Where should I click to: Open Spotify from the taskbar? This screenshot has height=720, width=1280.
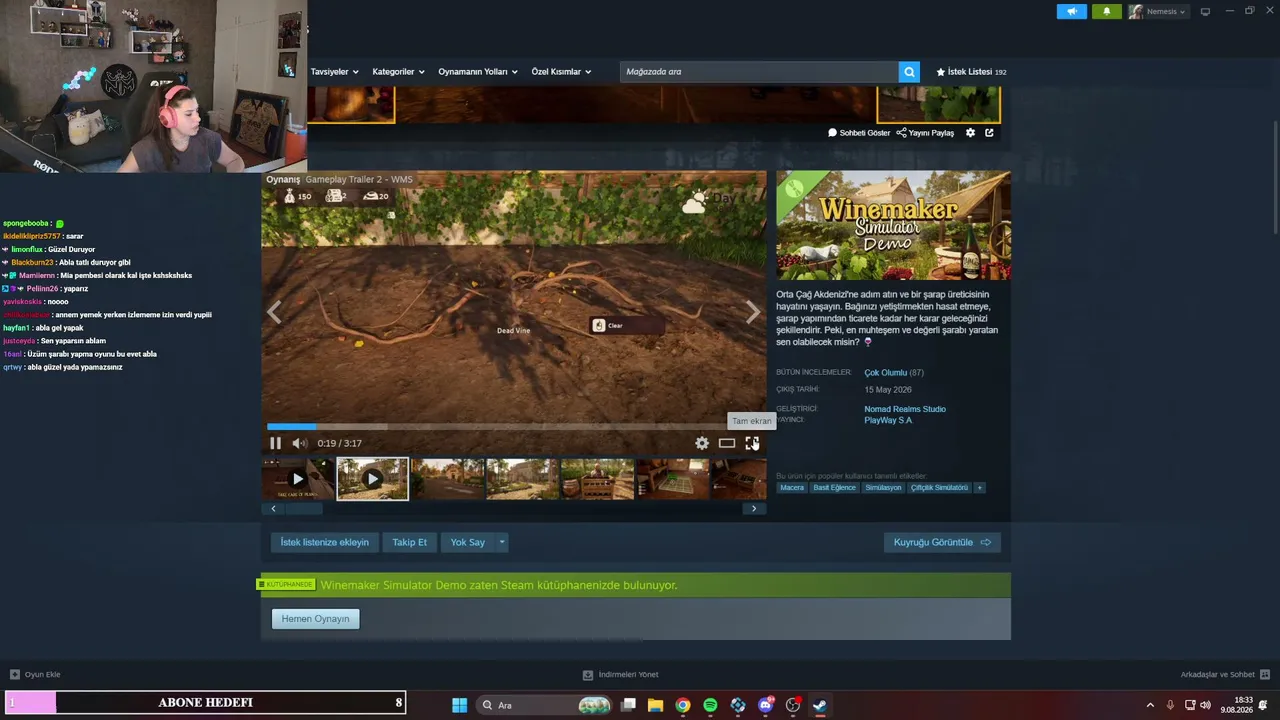coord(710,705)
